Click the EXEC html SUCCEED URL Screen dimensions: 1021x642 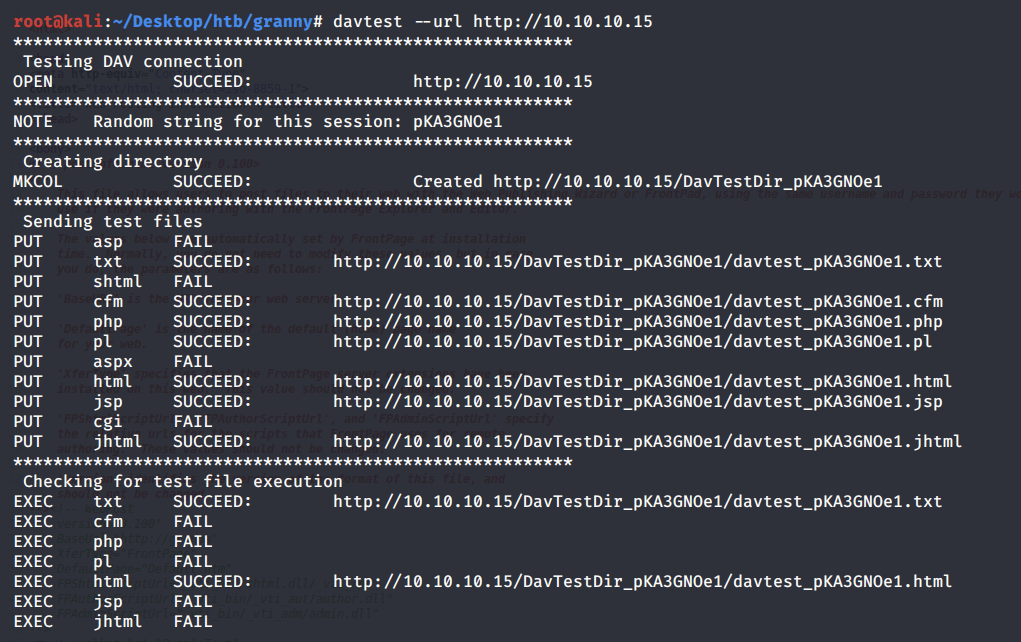(642, 582)
